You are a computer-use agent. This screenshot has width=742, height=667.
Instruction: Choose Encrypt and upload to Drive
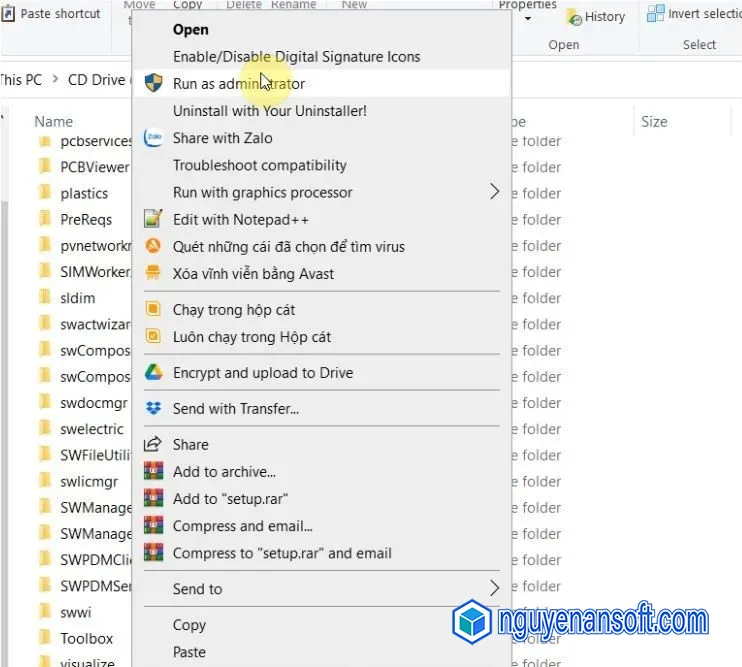[263, 373]
